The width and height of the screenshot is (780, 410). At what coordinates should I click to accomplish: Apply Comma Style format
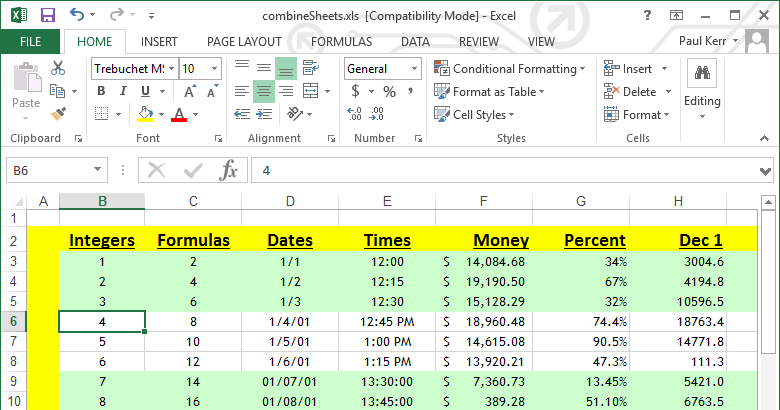coord(410,91)
